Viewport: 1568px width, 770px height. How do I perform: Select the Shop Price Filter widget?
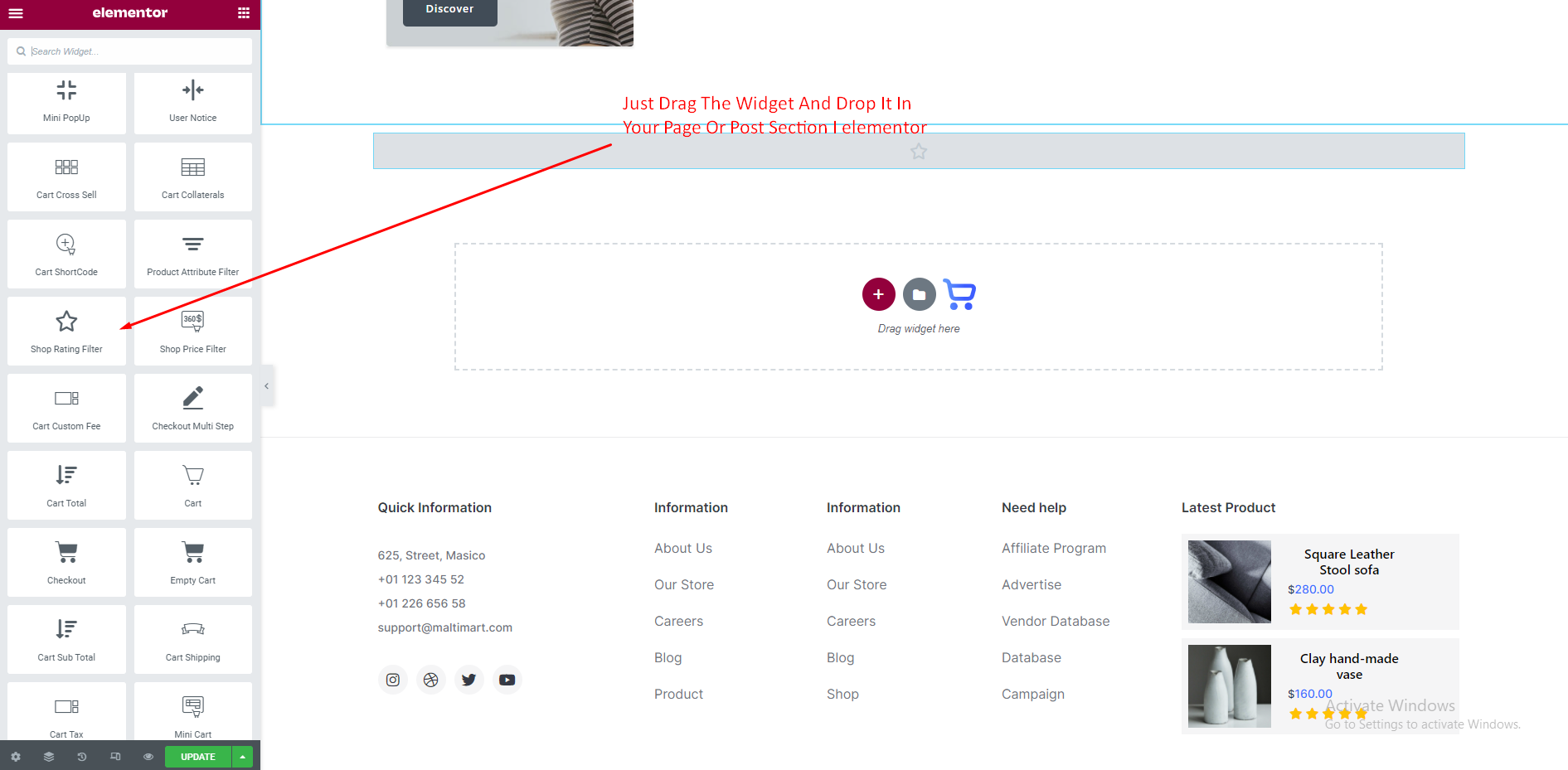[192, 332]
